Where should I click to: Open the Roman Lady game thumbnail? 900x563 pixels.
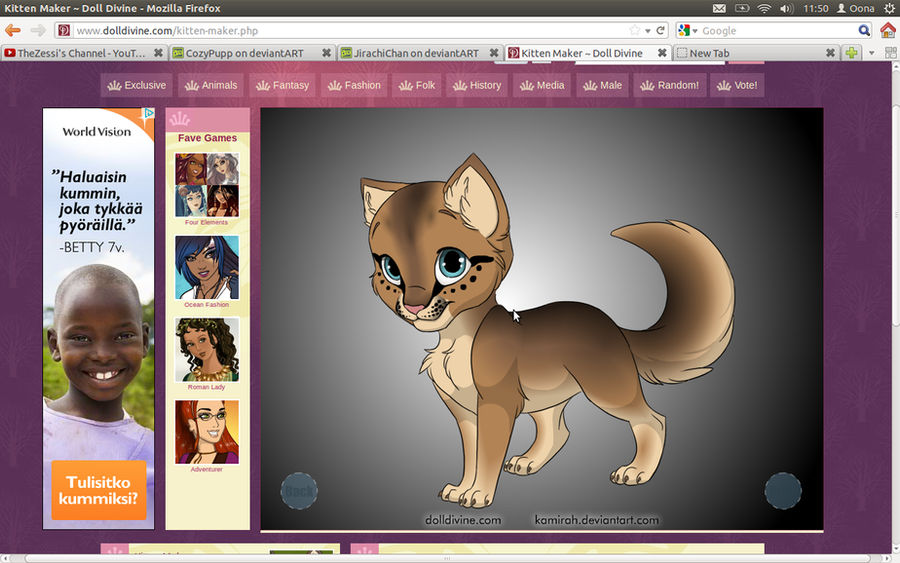[x=207, y=350]
